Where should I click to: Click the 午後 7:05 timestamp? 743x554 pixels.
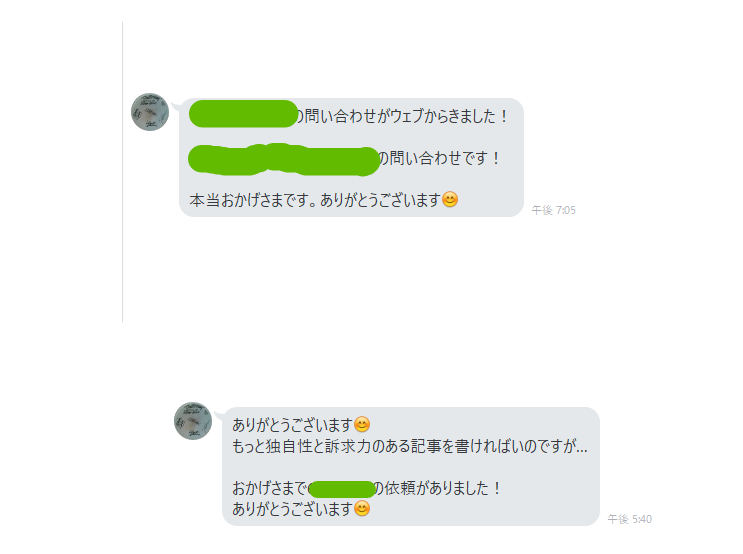pos(553,210)
